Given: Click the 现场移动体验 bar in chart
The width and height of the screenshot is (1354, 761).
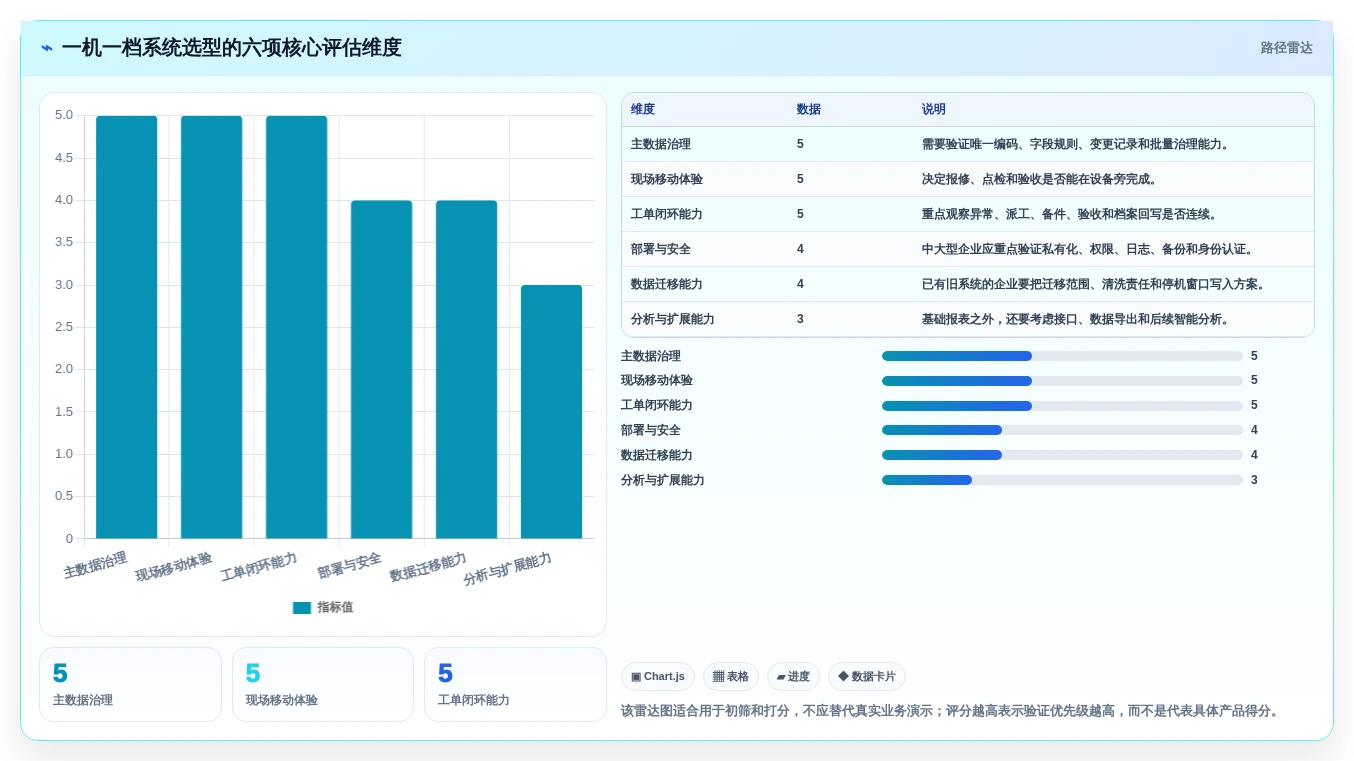Looking at the screenshot, I should (212, 327).
